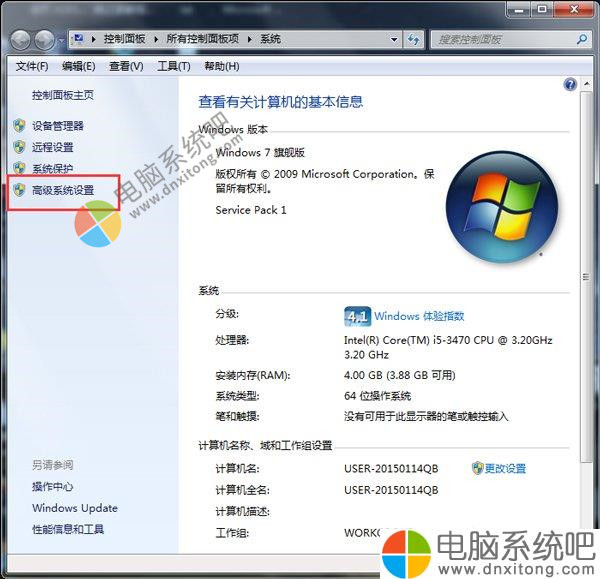Screen dimensions: 600x579
Task: Click the Intel(R) Core(TM) i5-3470 processor value
Action: pyautogui.click(x=448, y=347)
